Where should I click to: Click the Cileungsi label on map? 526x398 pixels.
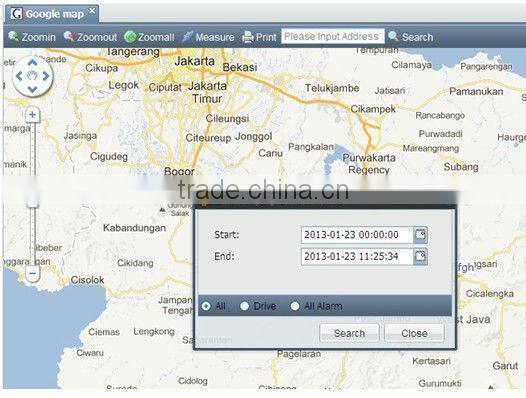[227, 118]
